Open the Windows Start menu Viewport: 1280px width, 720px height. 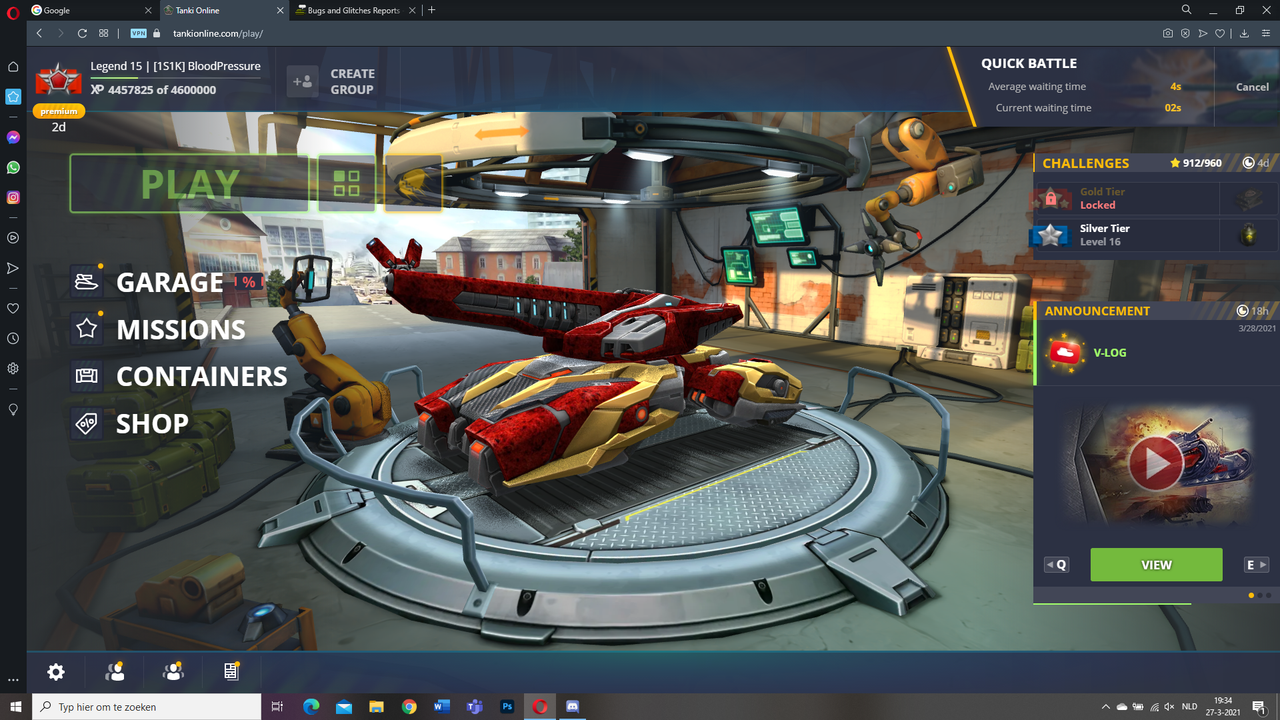pos(15,707)
